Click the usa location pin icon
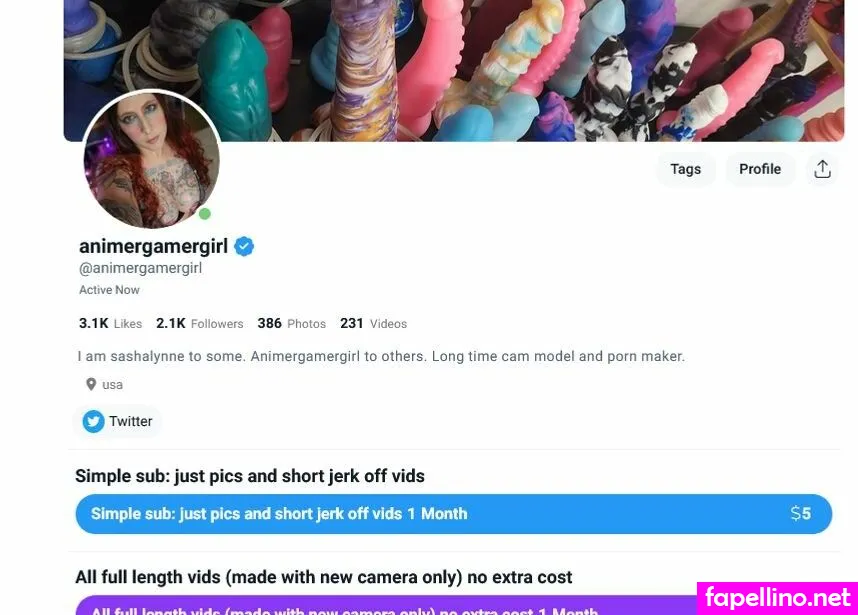Screen dimensions: 858x615 [x=91, y=385]
